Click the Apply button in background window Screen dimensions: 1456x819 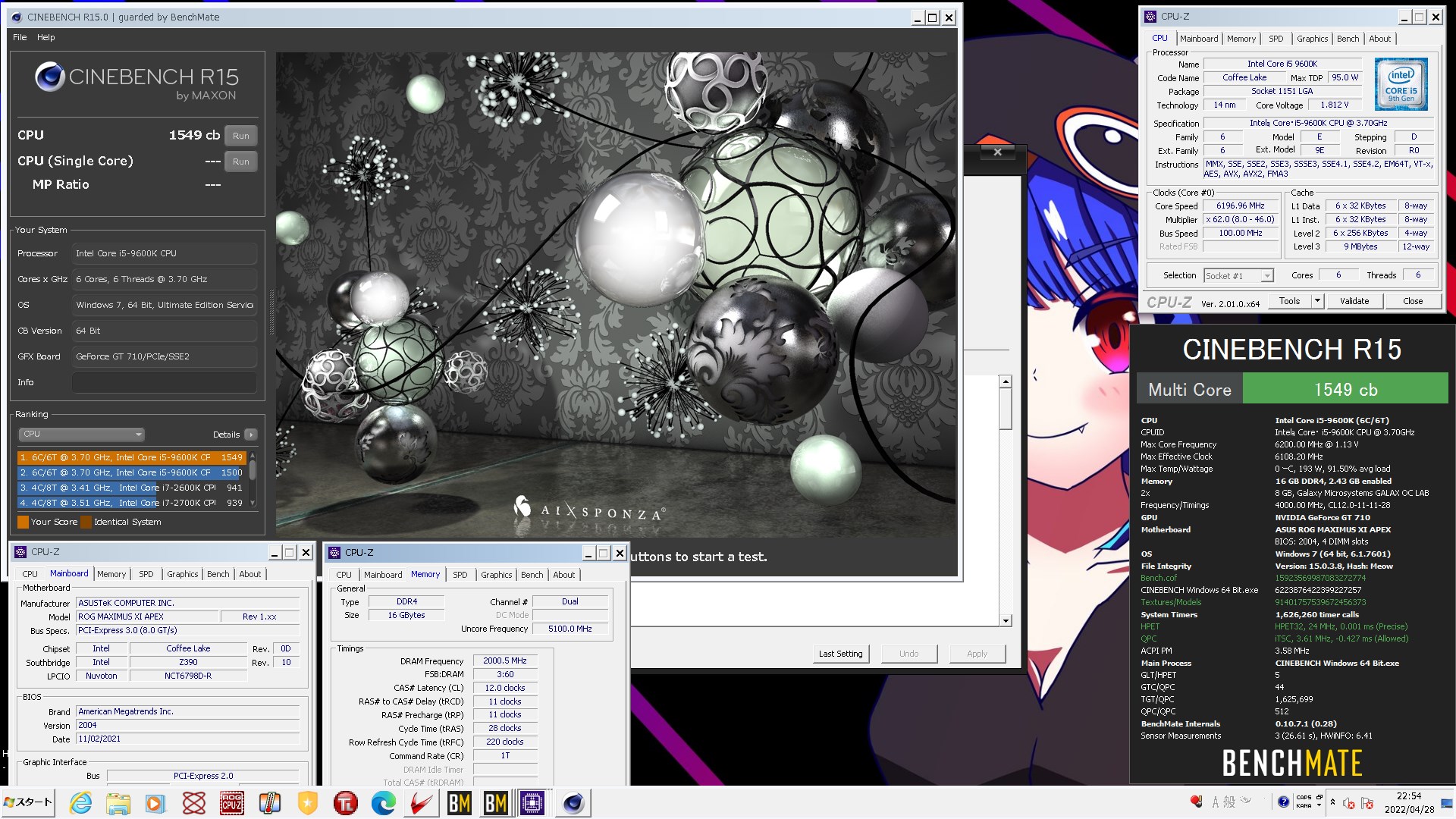click(977, 654)
